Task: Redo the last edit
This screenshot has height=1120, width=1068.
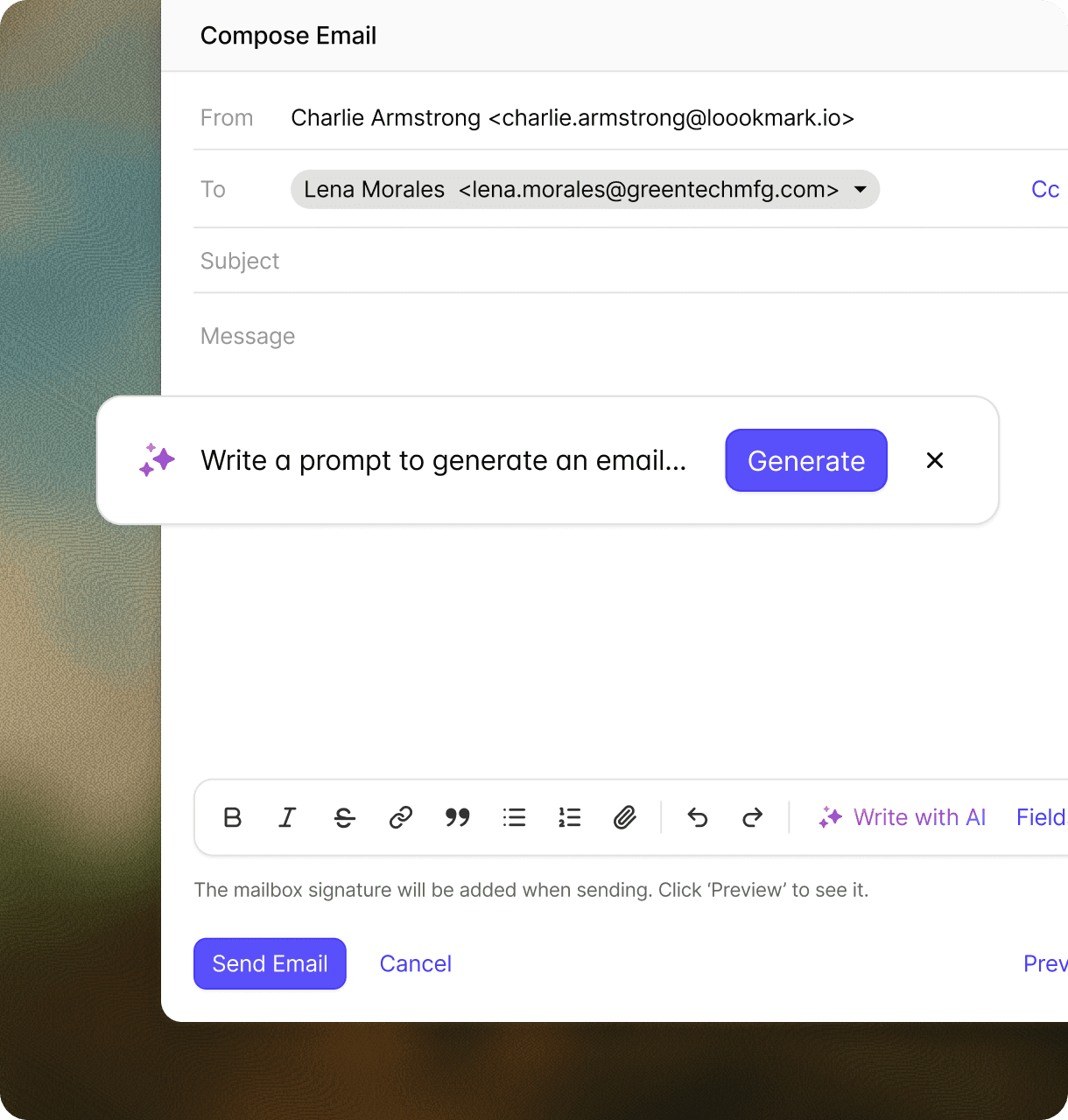Action: [752, 817]
